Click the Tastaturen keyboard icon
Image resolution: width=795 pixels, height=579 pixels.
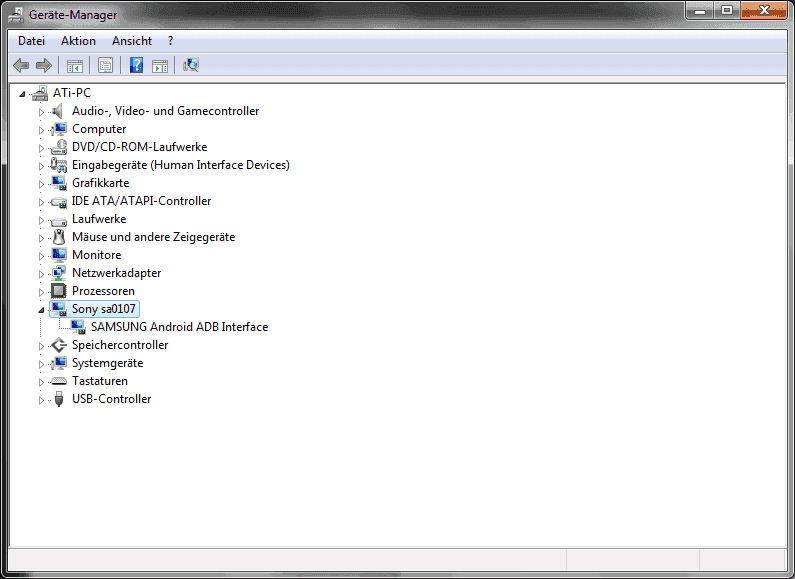coord(59,381)
